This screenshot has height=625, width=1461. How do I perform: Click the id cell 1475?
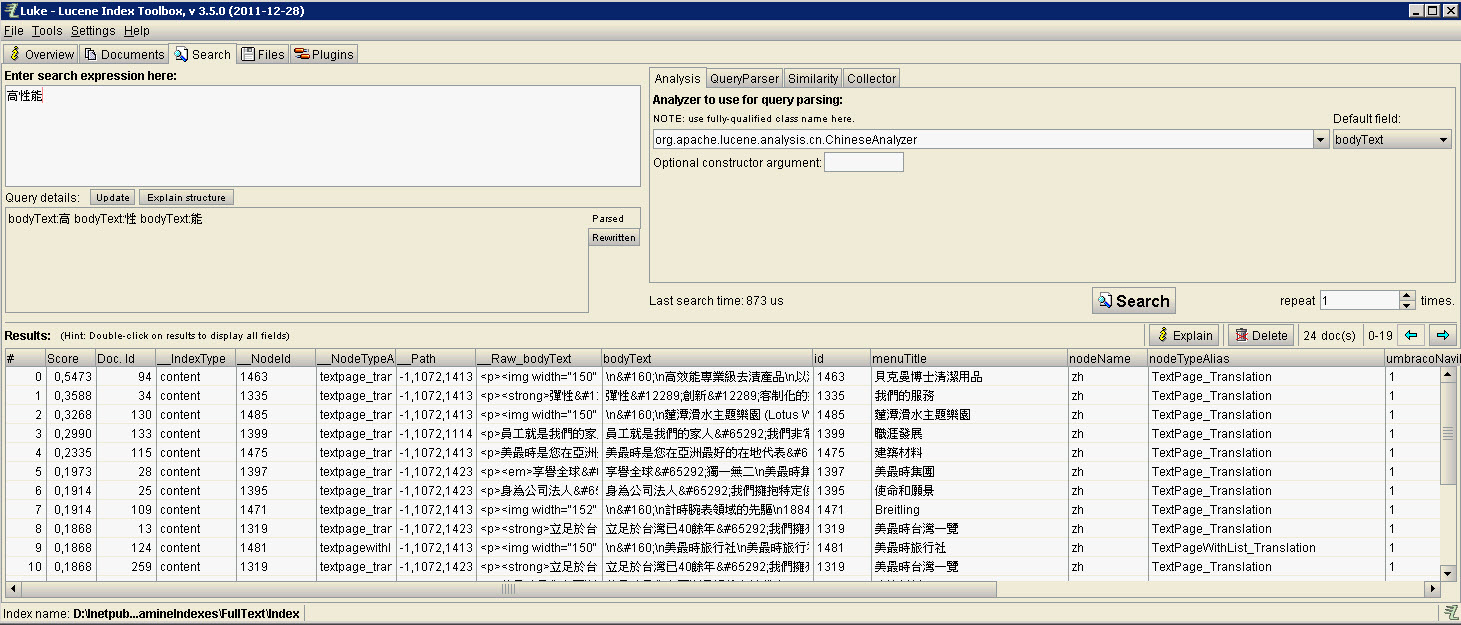[841, 453]
